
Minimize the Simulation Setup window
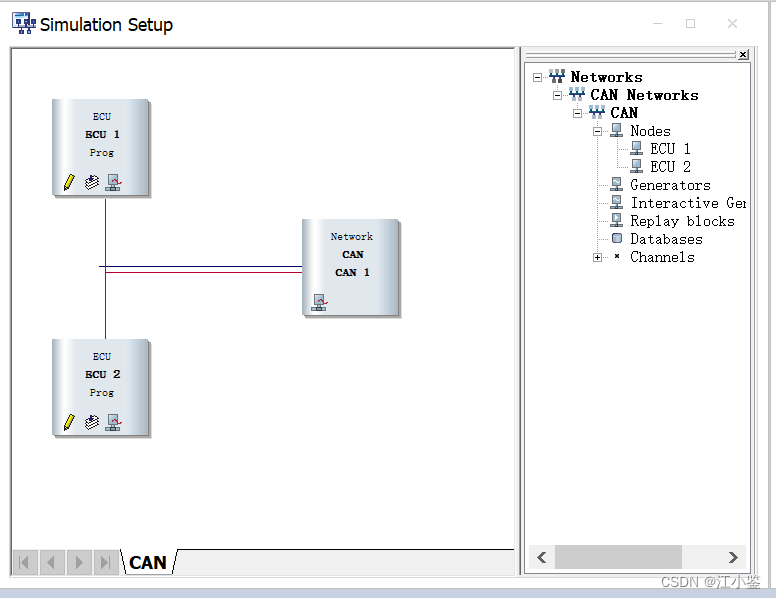tap(657, 23)
